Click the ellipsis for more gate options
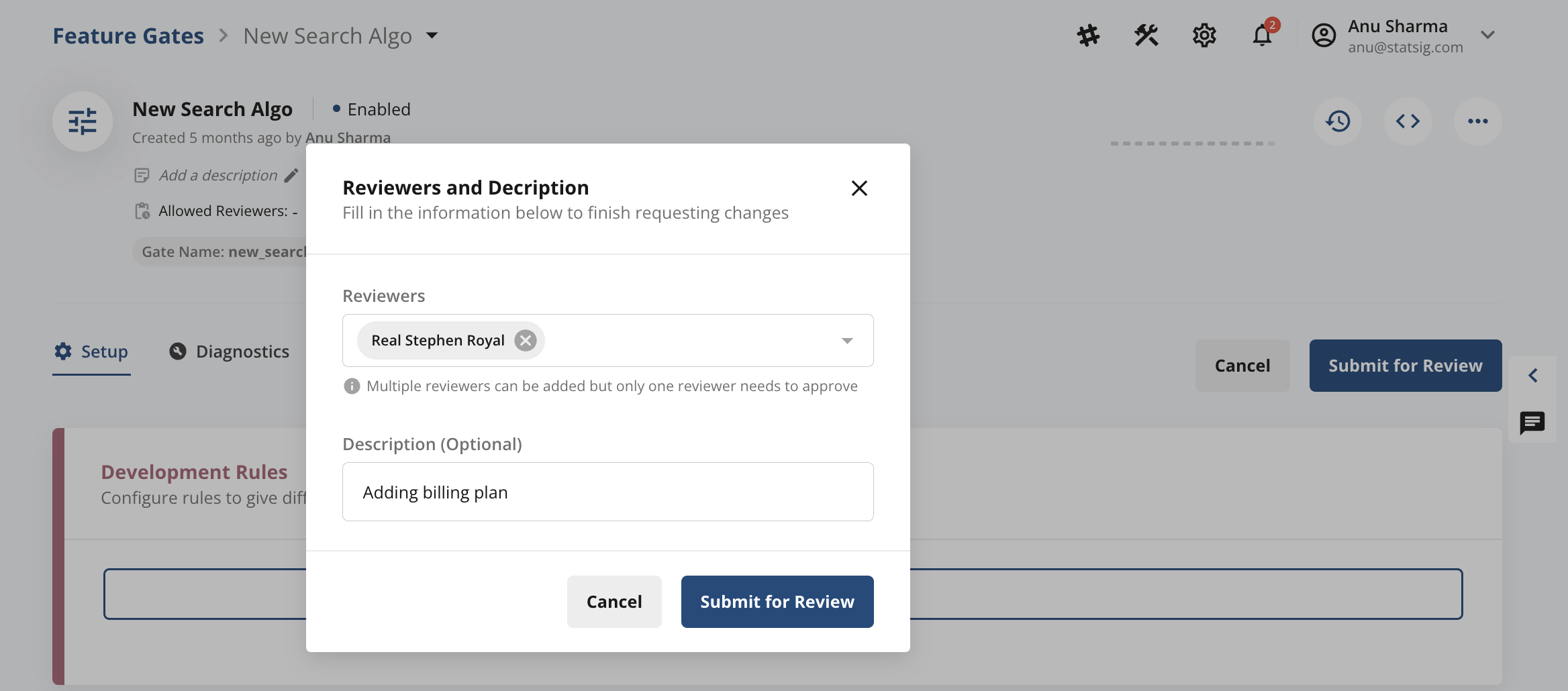Viewport: 1568px width, 691px height. coord(1478,121)
